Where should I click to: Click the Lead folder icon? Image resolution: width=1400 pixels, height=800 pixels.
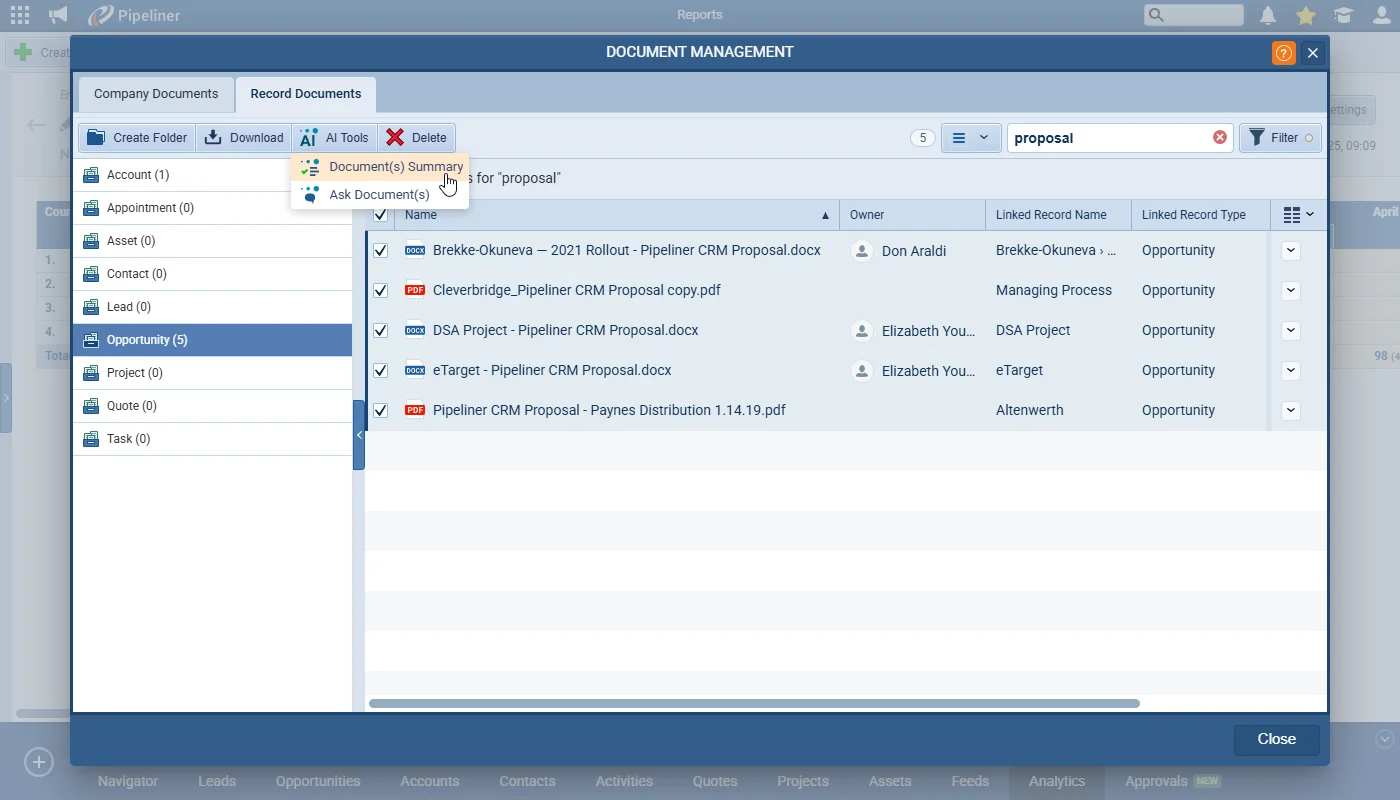[92, 307]
